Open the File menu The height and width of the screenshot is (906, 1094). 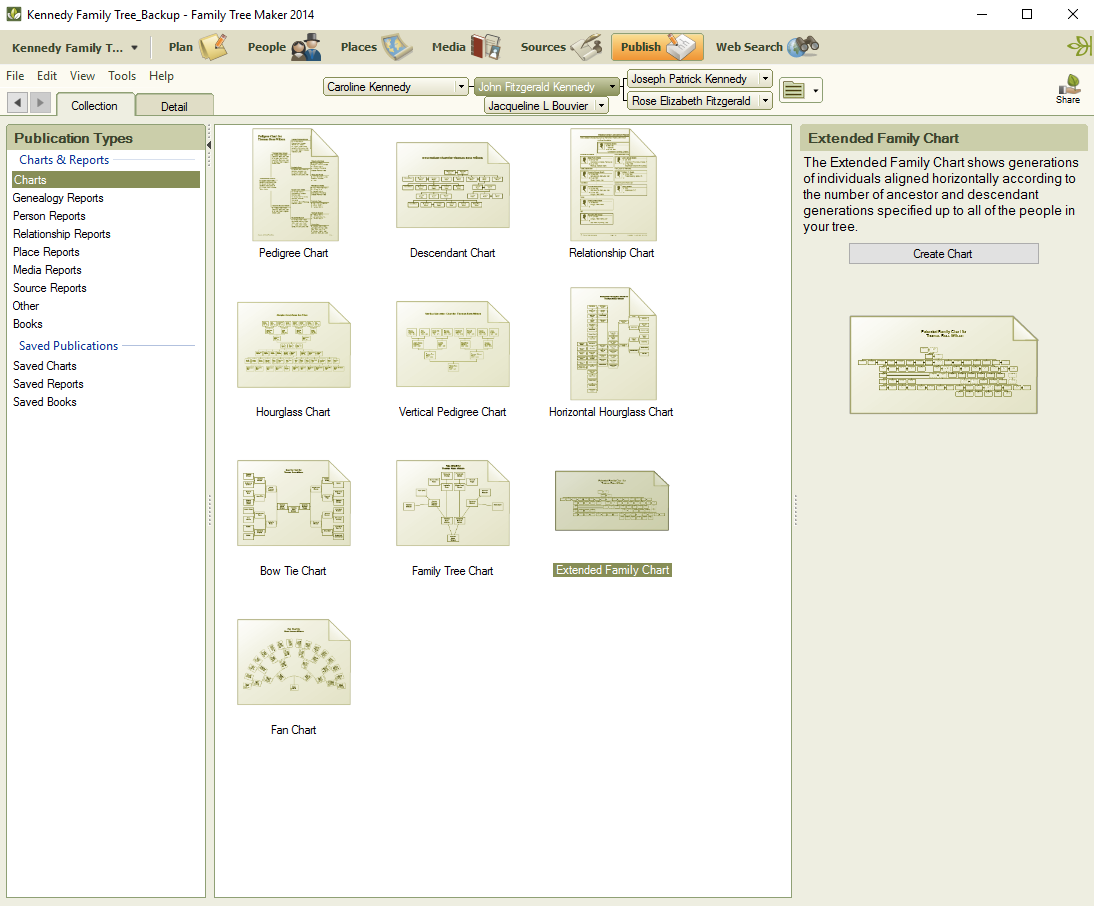click(15, 76)
